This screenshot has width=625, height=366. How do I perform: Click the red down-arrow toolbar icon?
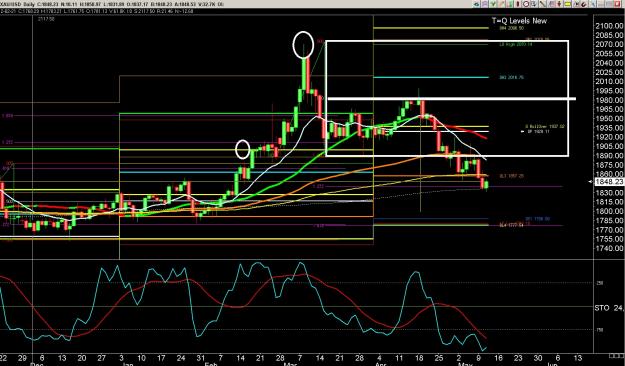(559, 4)
